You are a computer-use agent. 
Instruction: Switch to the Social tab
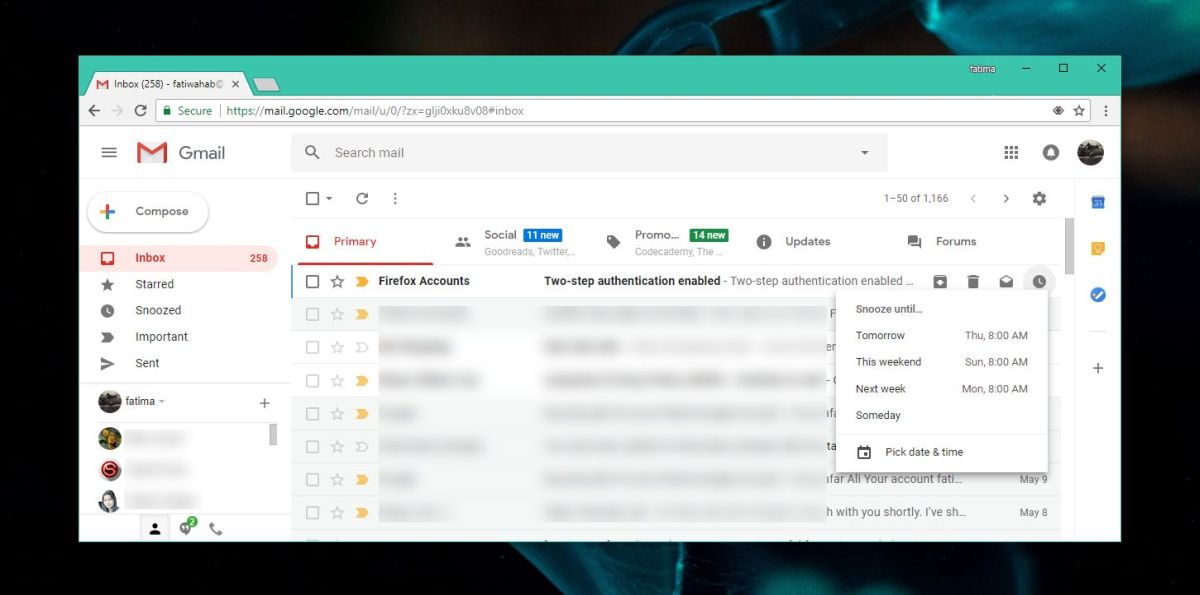517,242
